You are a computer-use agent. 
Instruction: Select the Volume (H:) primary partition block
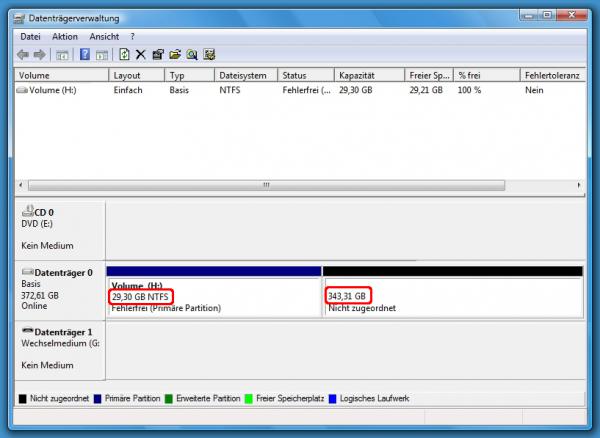(x=214, y=292)
